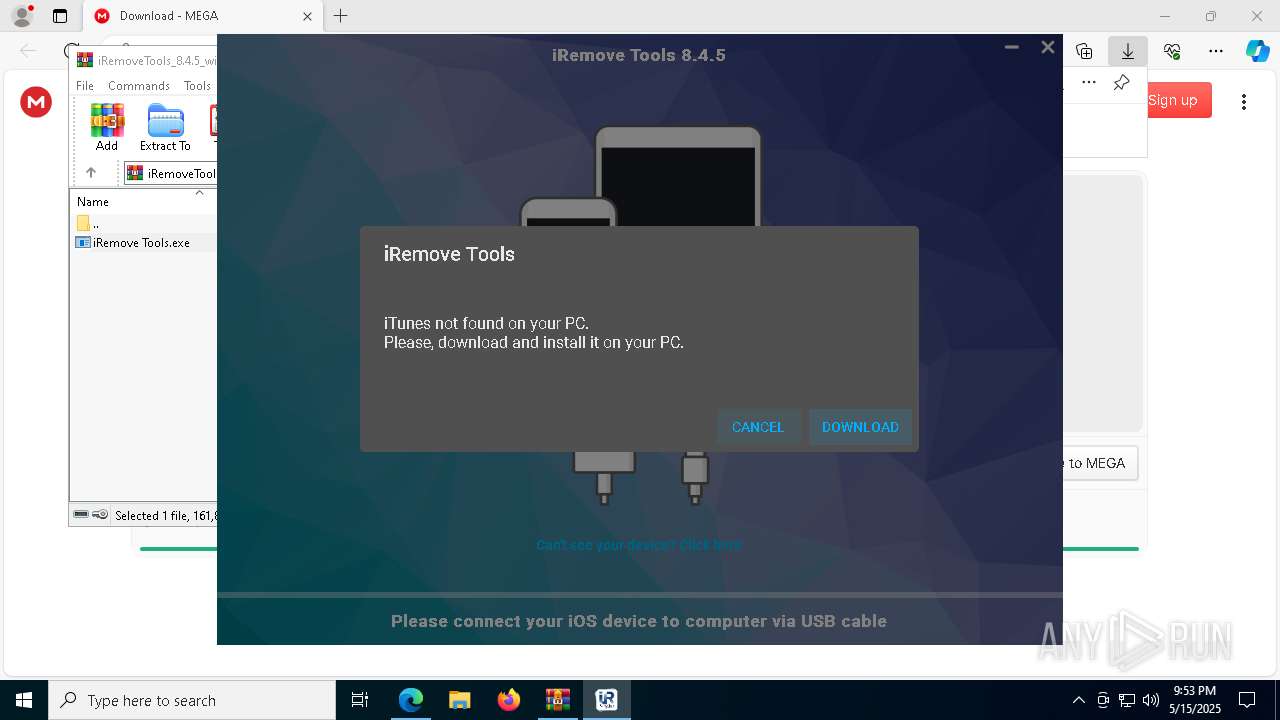Show hidden system tray icons
The image size is (1280, 720).
pyautogui.click(x=1079, y=700)
